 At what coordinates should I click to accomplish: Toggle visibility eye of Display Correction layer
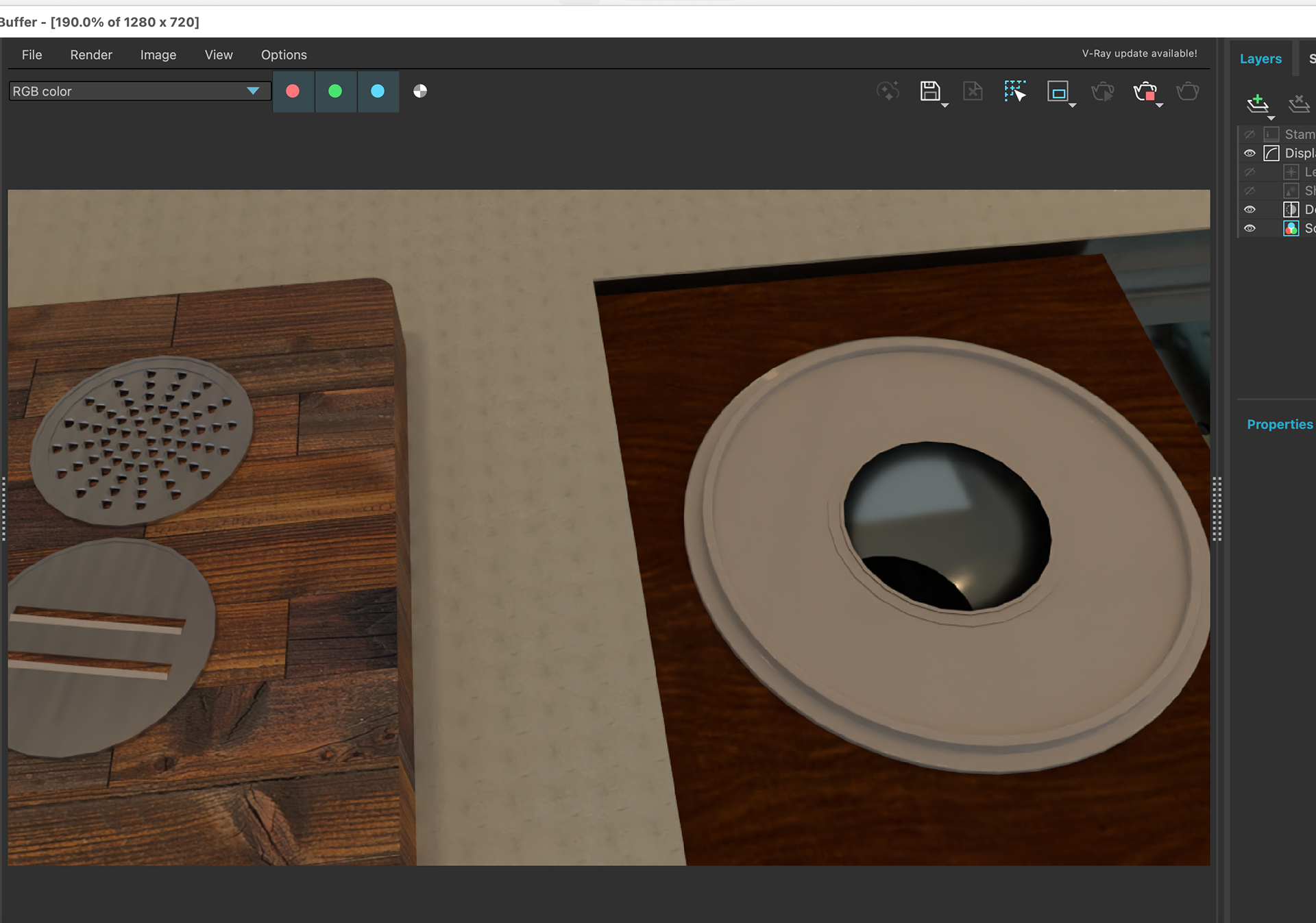pyautogui.click(x=1250, y=153)
